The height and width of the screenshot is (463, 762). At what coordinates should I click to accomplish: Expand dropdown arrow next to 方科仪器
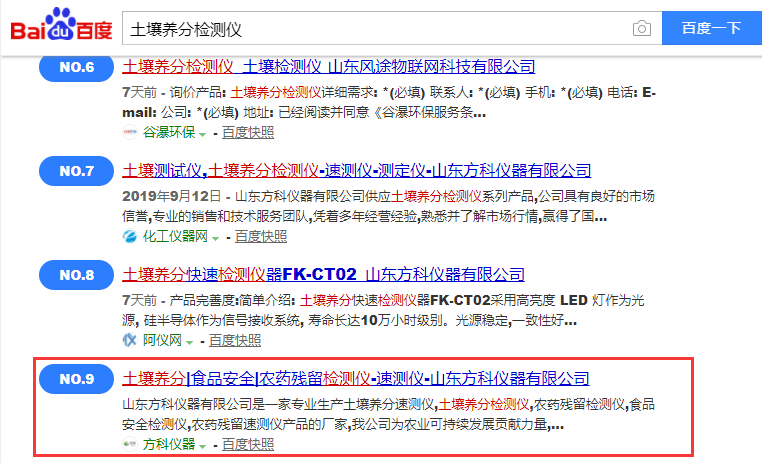[203, 446]
